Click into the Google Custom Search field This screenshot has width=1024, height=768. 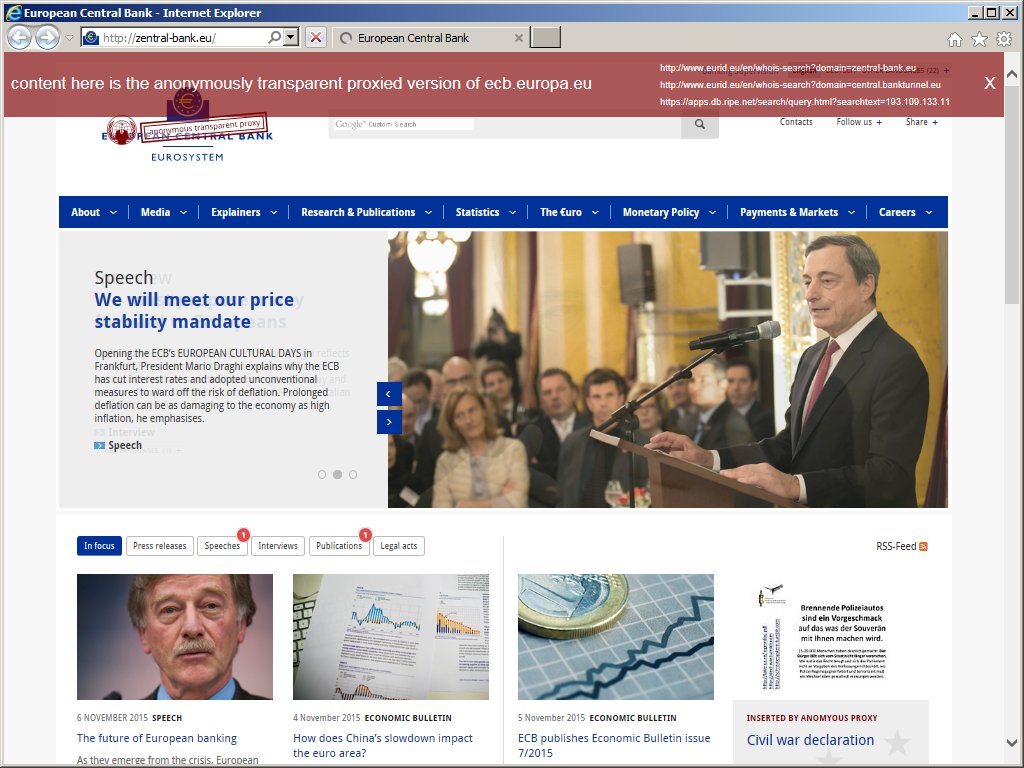(404, 124)
